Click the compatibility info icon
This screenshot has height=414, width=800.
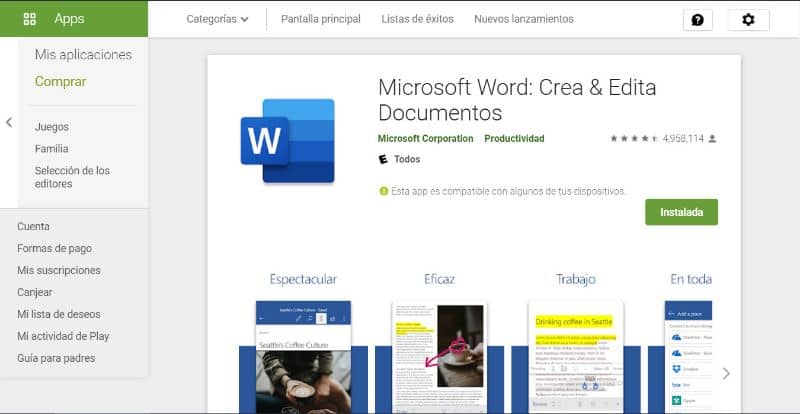[x=383, y=191]
